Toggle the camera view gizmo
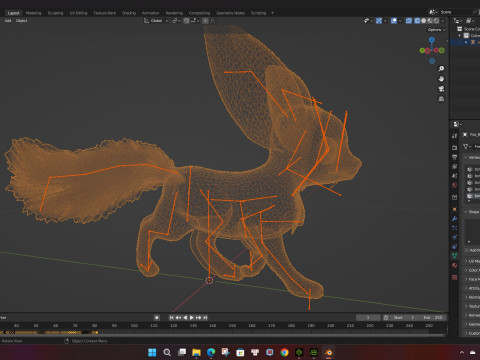480x360 pixels. (441, 89)
